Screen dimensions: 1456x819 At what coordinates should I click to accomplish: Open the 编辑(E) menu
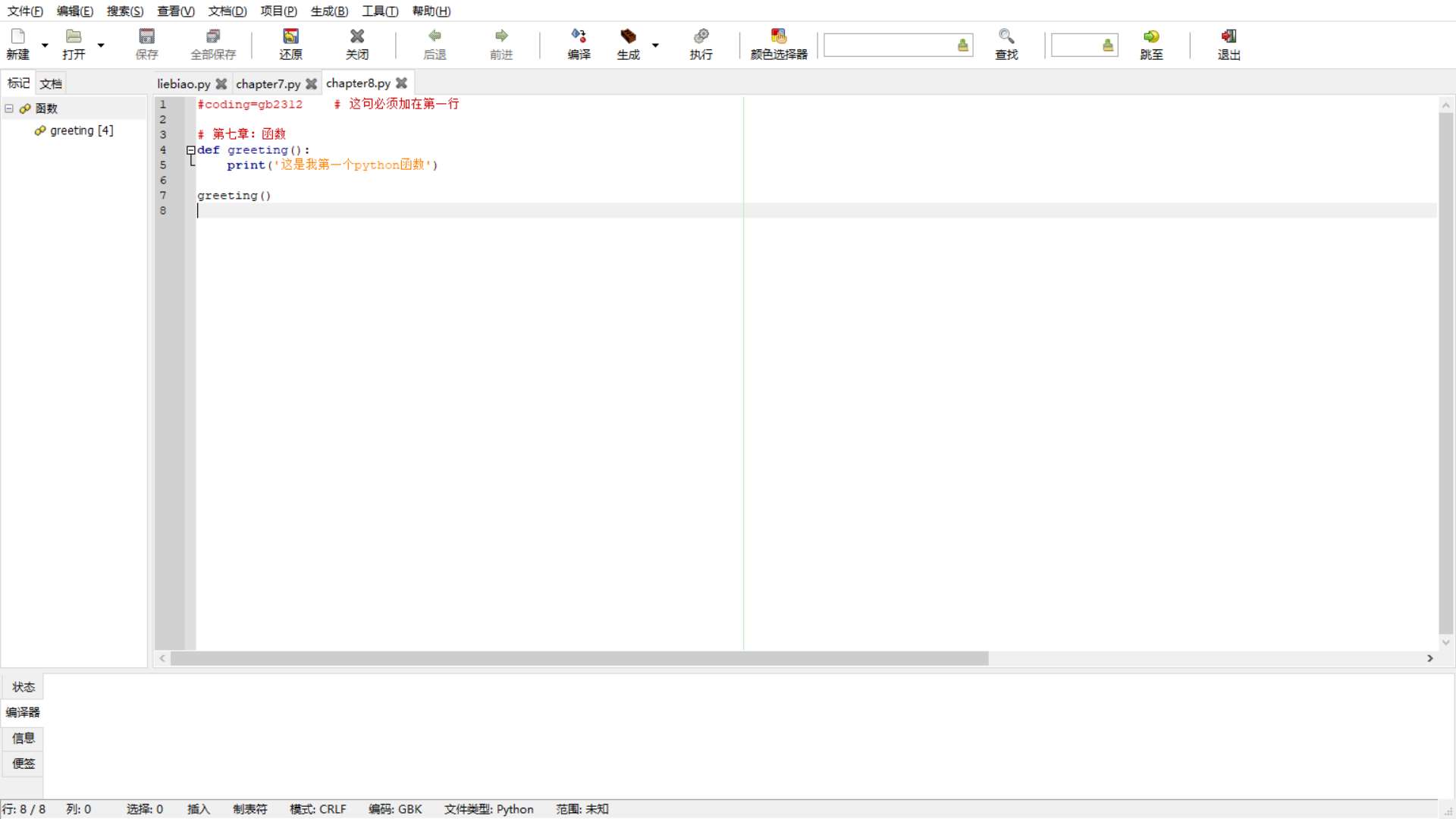tap(75, 11)
